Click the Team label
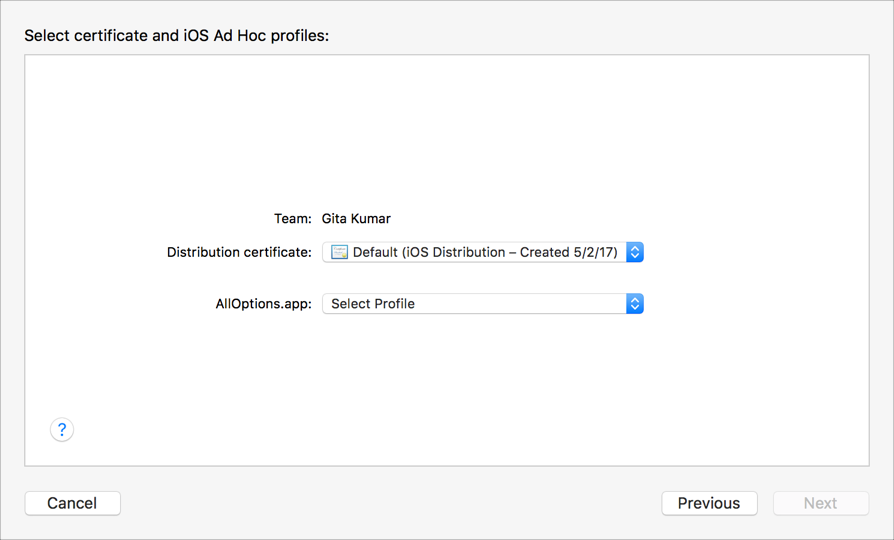Screen dimensions: 894x540 click(x=292, y=218)
